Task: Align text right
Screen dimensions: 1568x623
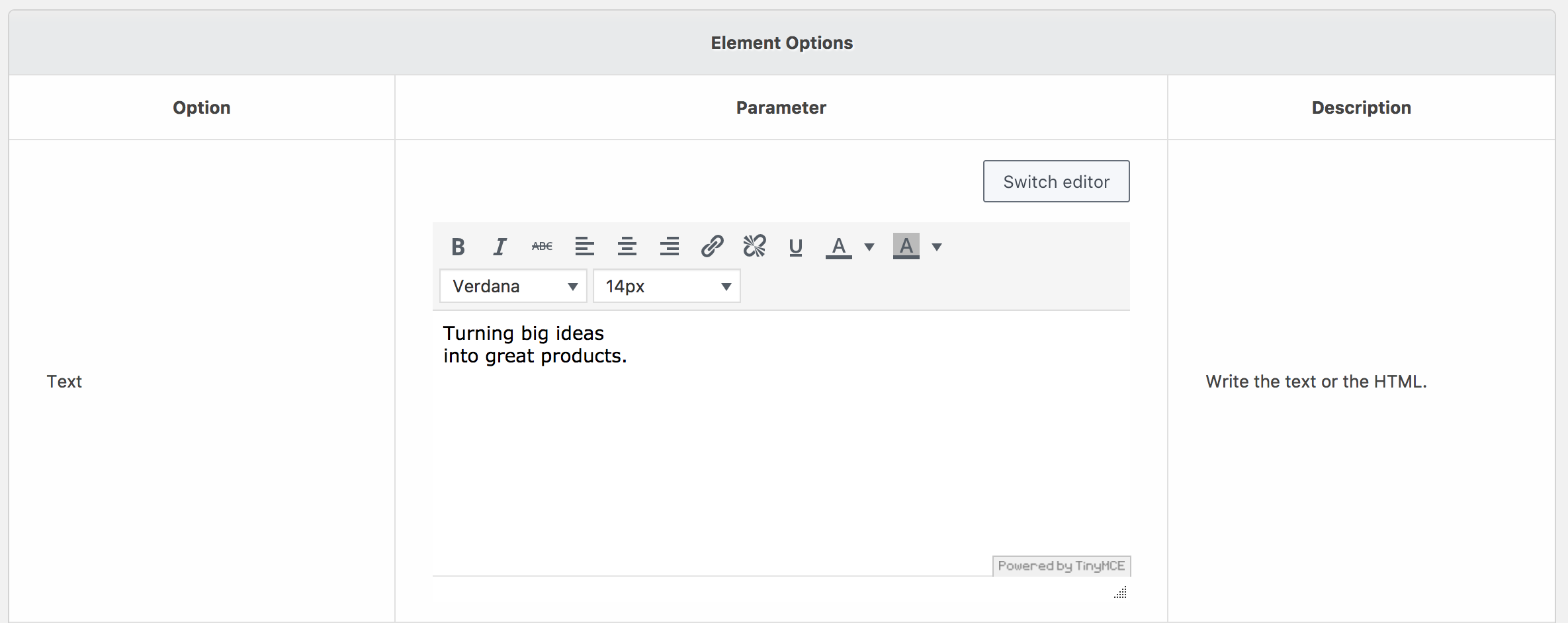Action: click(669, 247)
